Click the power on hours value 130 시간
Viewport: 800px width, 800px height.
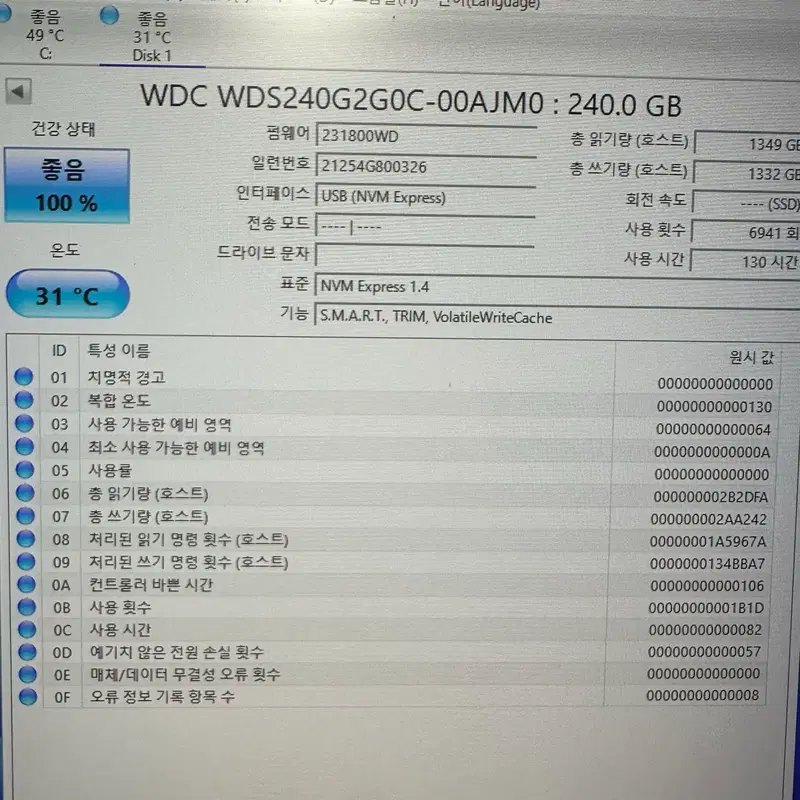[x=745, y=262]
